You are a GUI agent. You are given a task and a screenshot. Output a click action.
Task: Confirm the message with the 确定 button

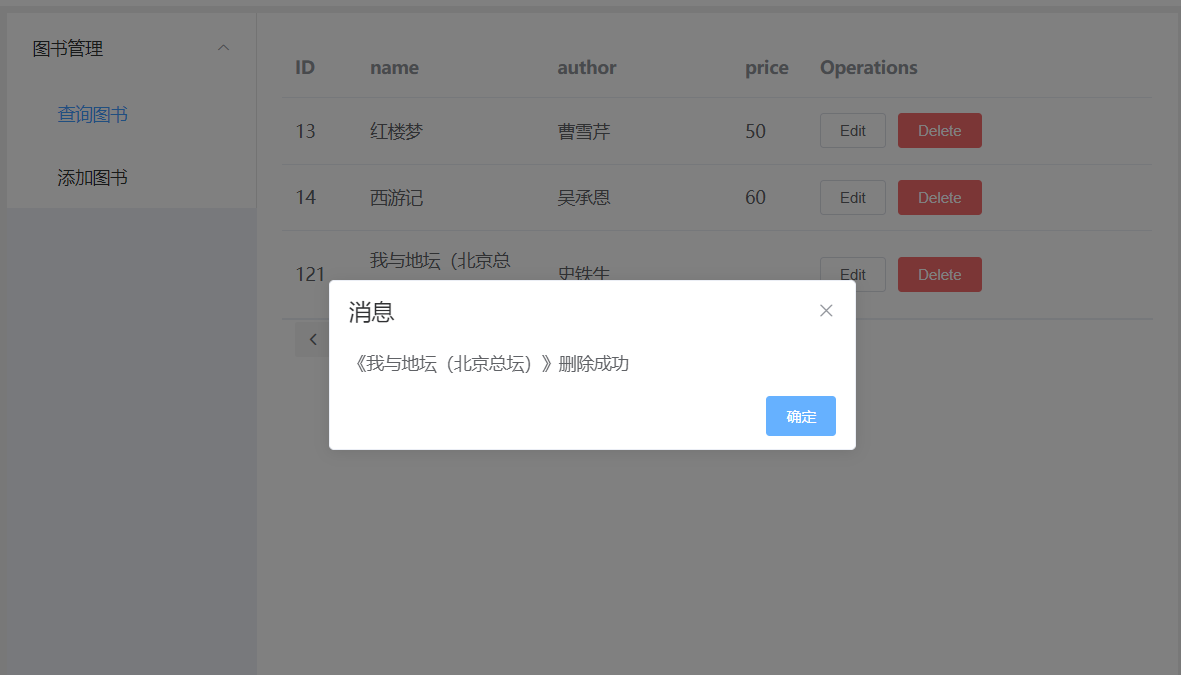tap(801, 416)
